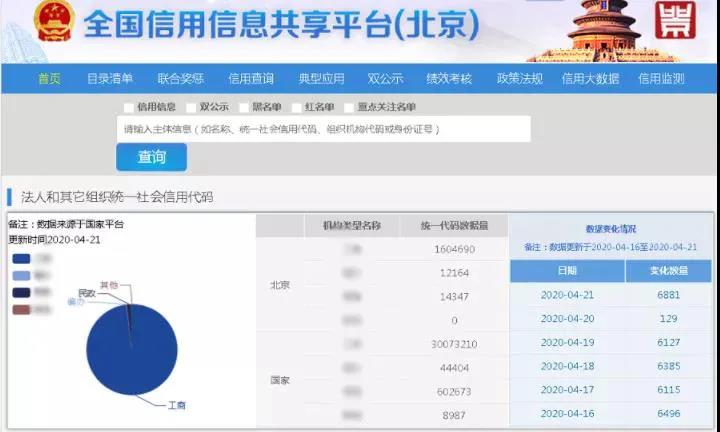Image resolution: width=720 pixels, height=432 pixels.
Task: Toggle the 重点关注名单 checkbox
Action: tap(349, 107)
